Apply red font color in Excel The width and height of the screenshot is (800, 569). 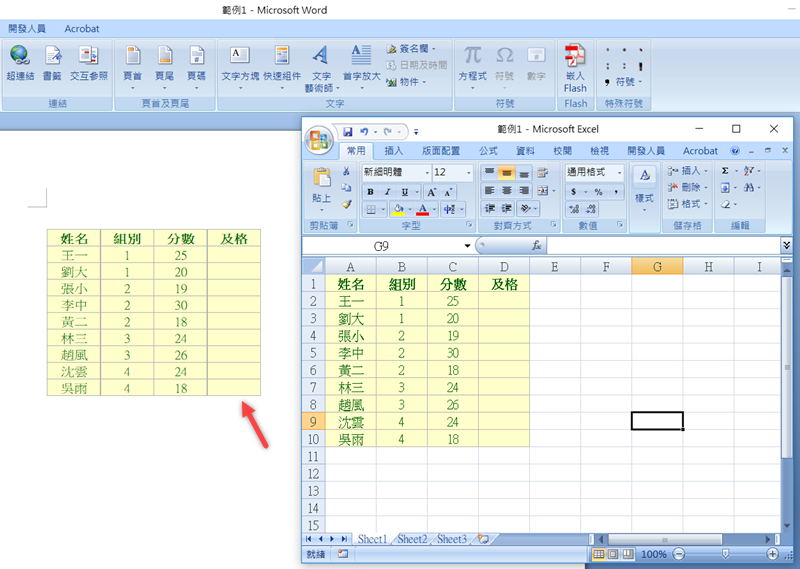(422, 209)
